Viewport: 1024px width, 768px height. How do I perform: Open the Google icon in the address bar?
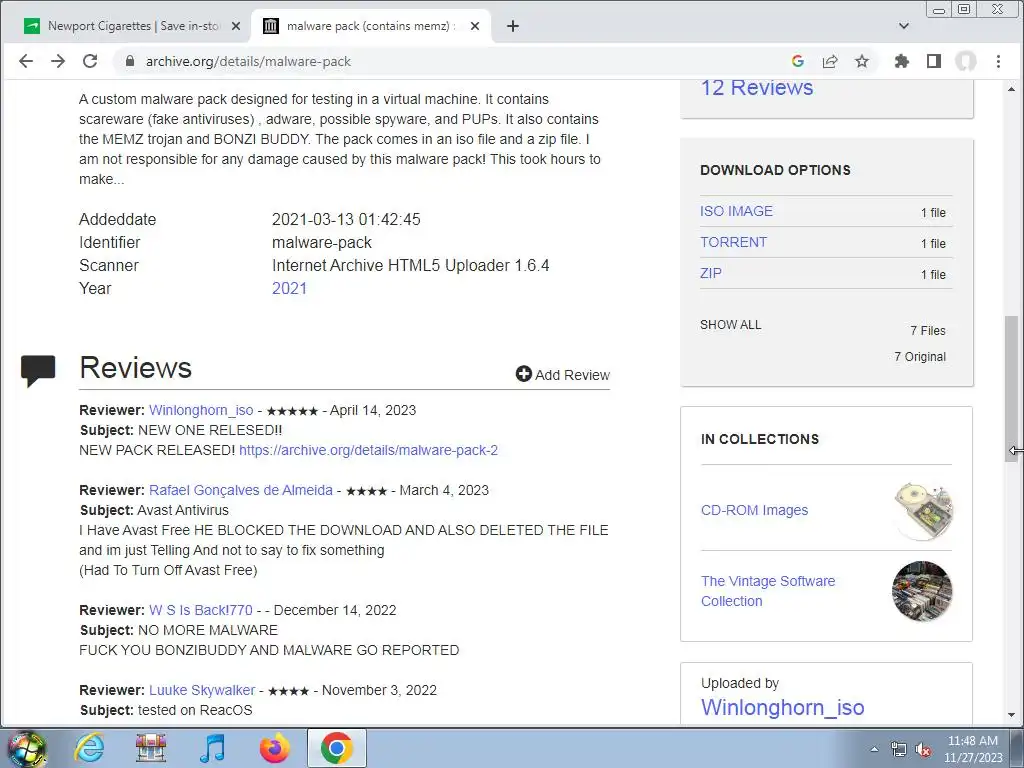(x=797, y=61)
